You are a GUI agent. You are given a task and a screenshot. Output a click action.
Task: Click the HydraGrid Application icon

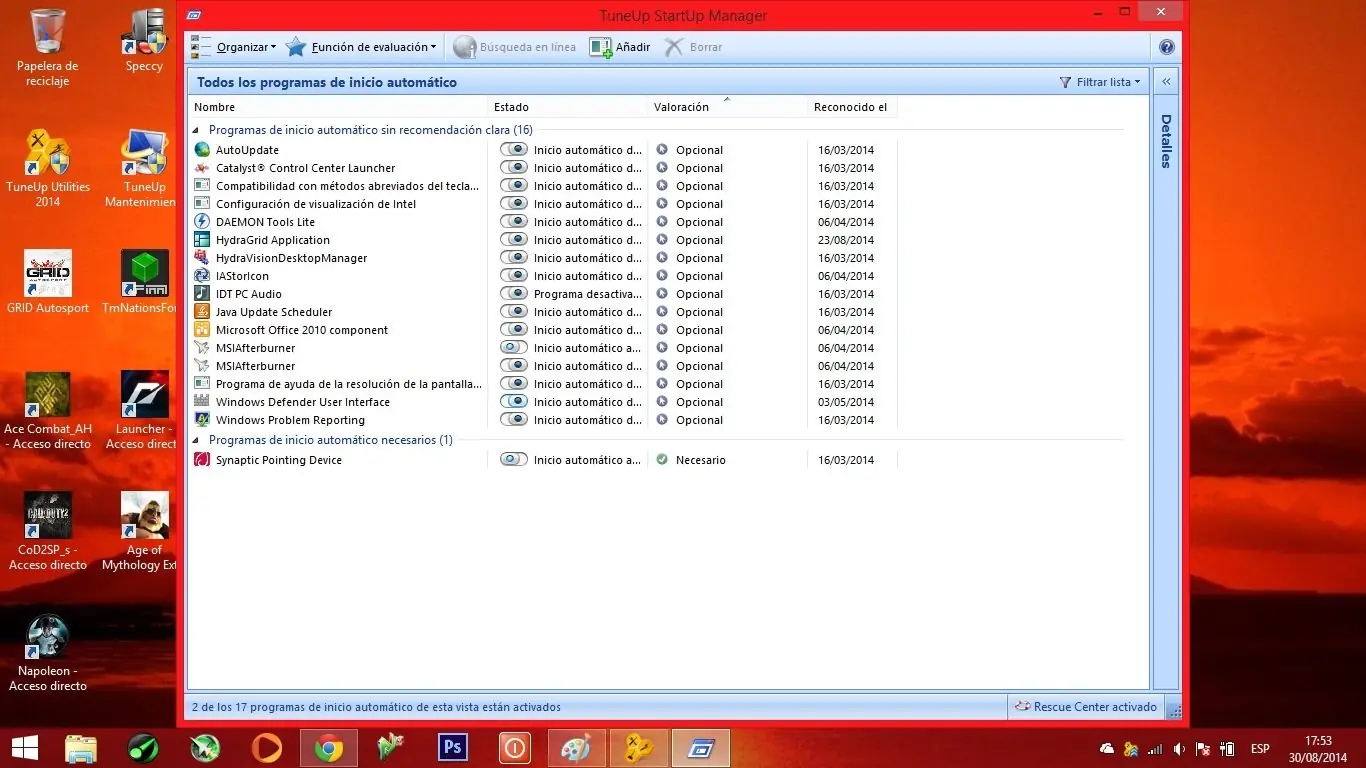tap(202, 240)
